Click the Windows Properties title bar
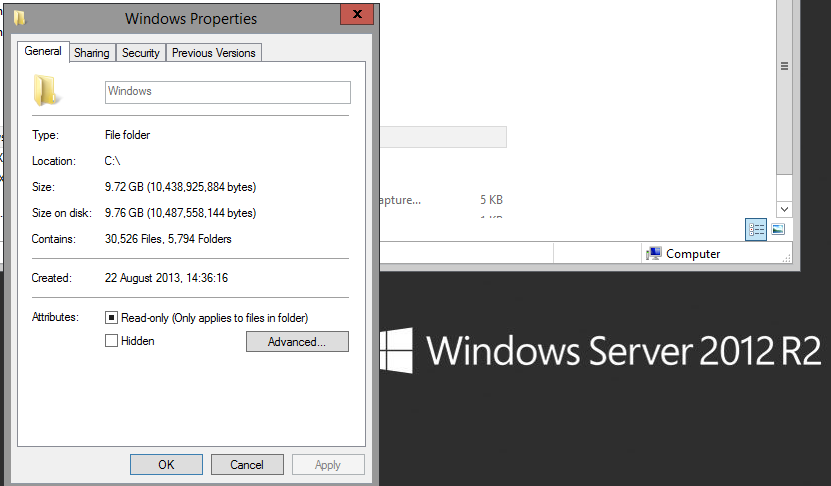This screenshot has height=486, width=831. [191, 19]
